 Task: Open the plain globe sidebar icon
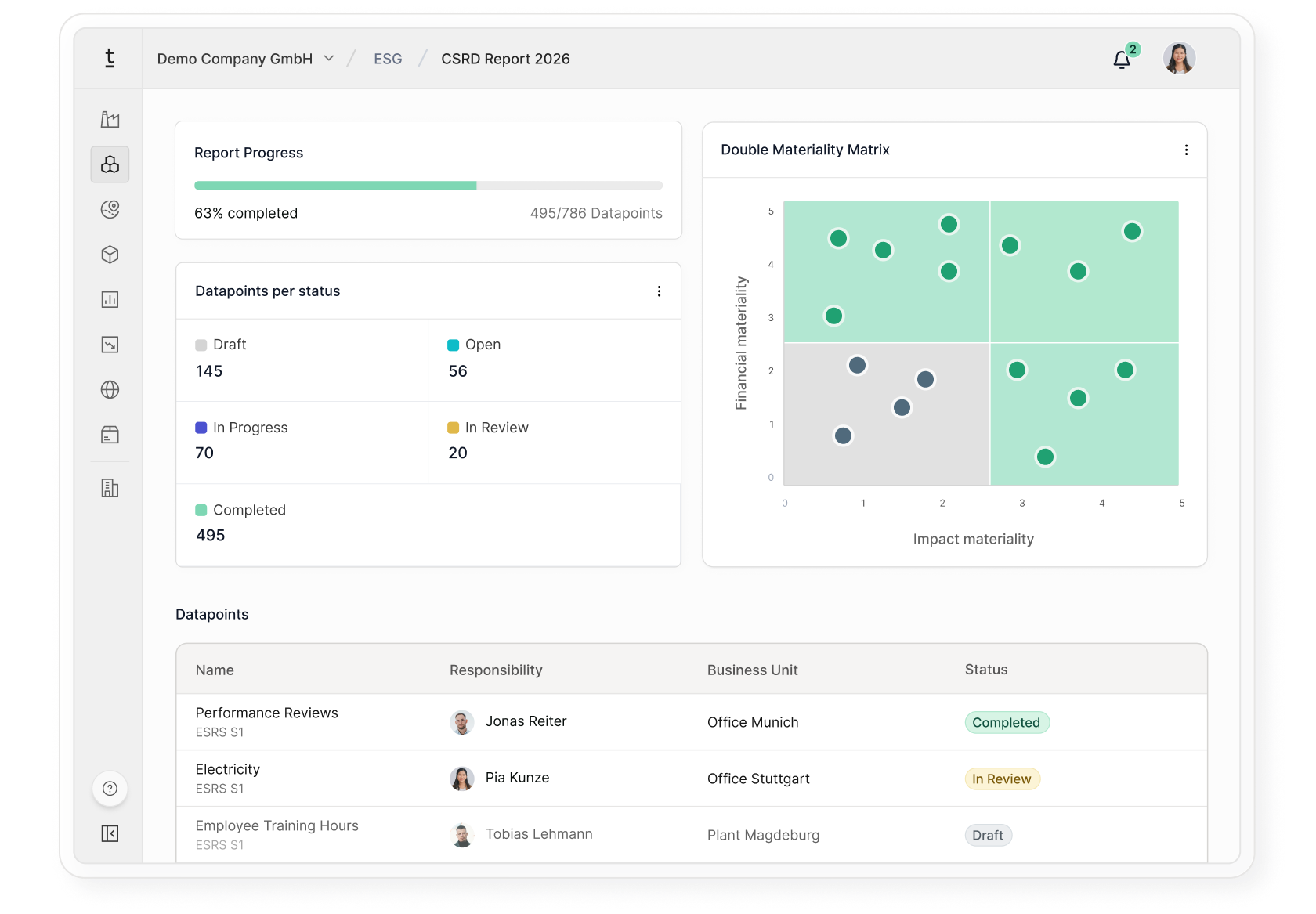[110, 389]
